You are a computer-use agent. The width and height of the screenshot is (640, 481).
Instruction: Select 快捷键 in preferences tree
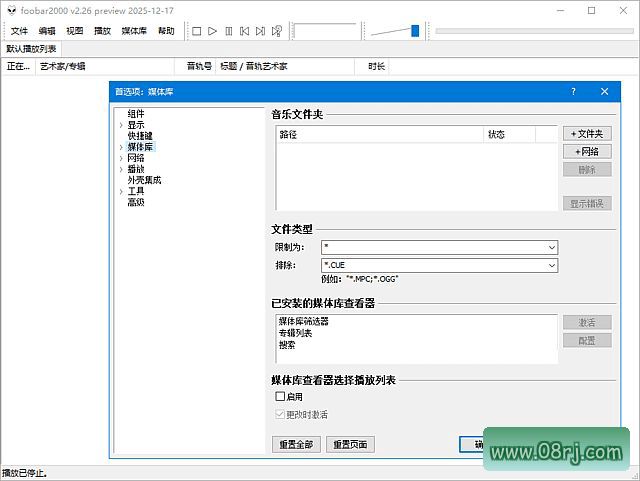[x=140, y=136]
